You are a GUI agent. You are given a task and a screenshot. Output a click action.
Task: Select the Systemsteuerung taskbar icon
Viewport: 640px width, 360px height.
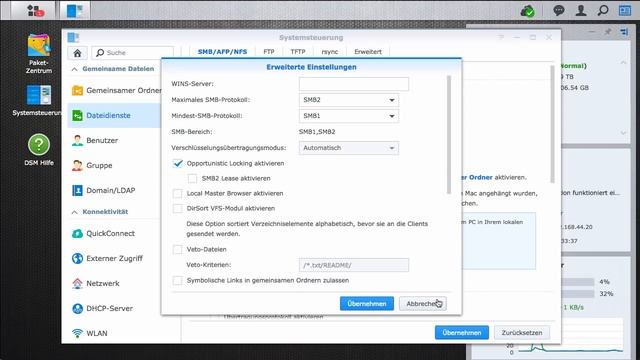74,10
